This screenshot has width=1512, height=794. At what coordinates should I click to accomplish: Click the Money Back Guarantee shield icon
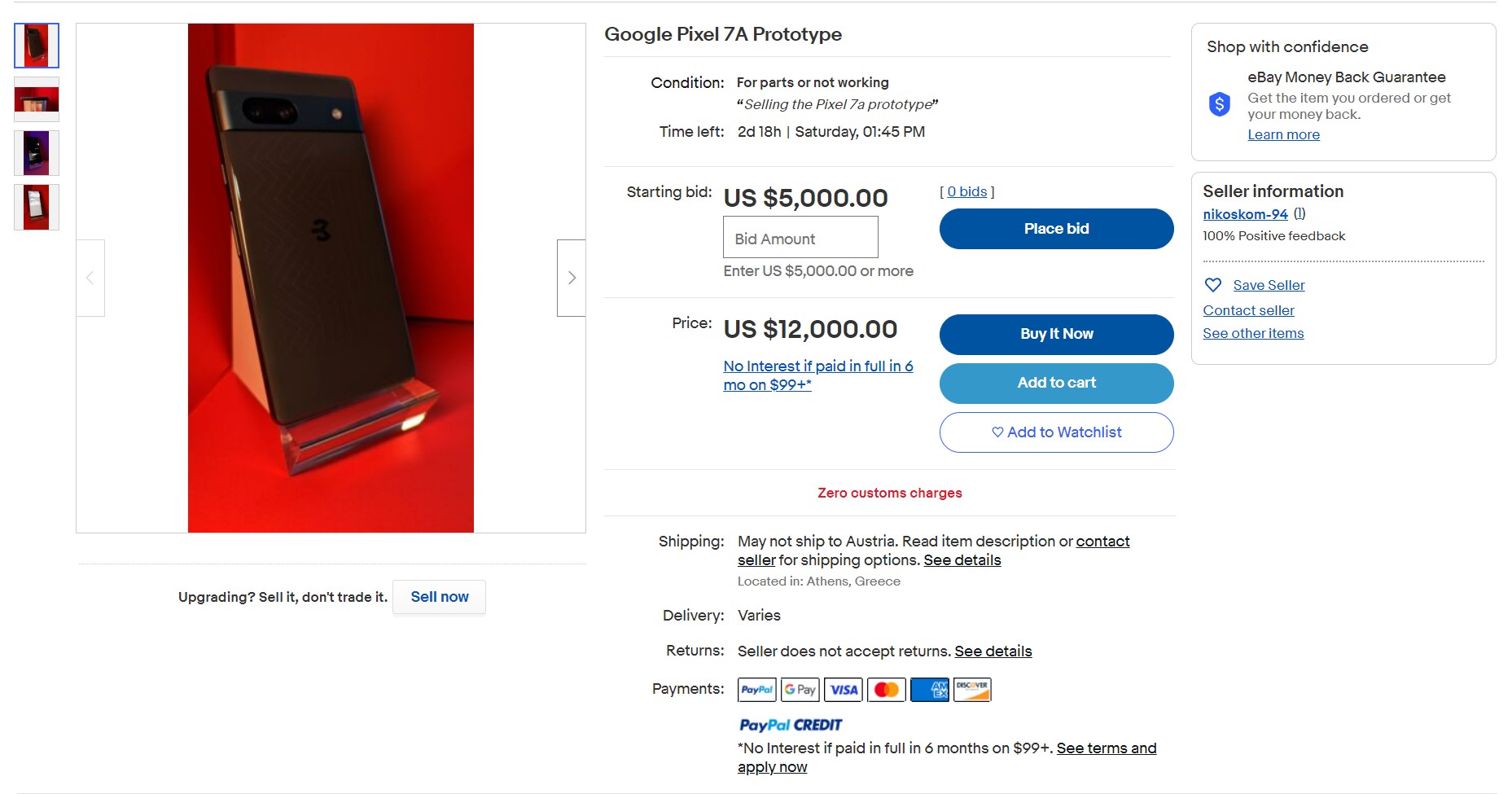[1219, 104]
